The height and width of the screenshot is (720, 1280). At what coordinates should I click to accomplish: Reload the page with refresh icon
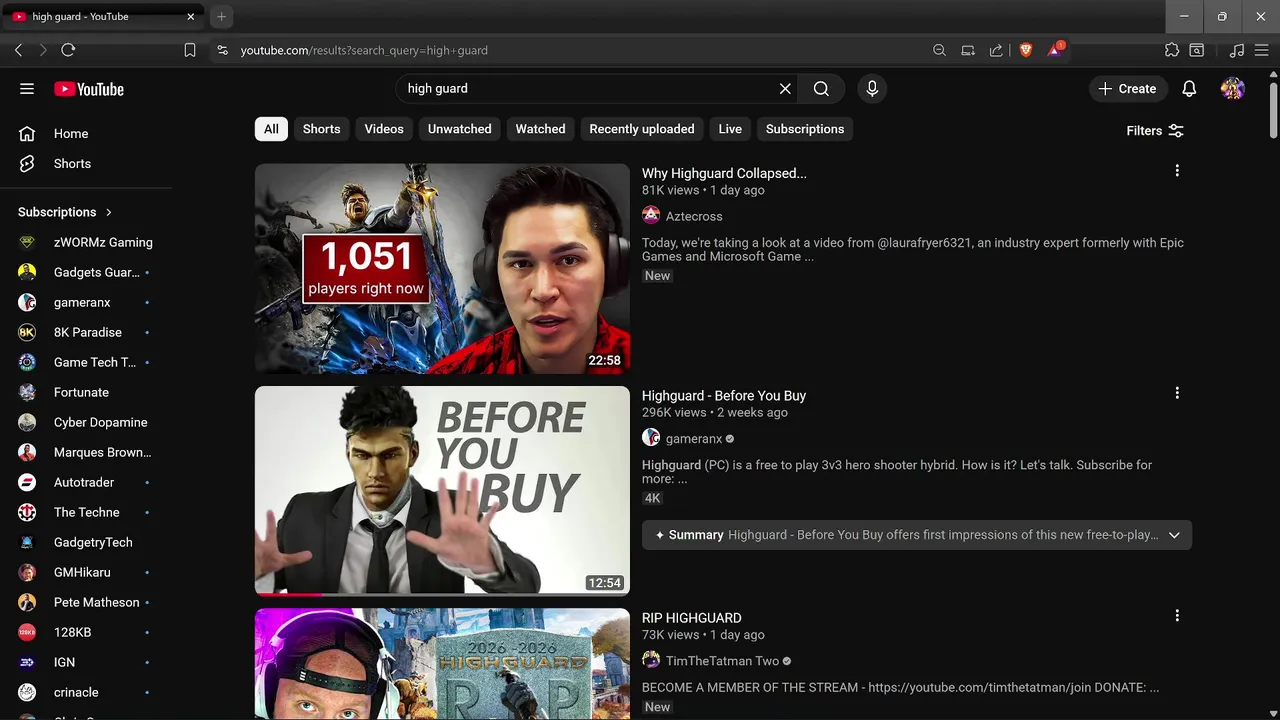(x=68, y=50)
